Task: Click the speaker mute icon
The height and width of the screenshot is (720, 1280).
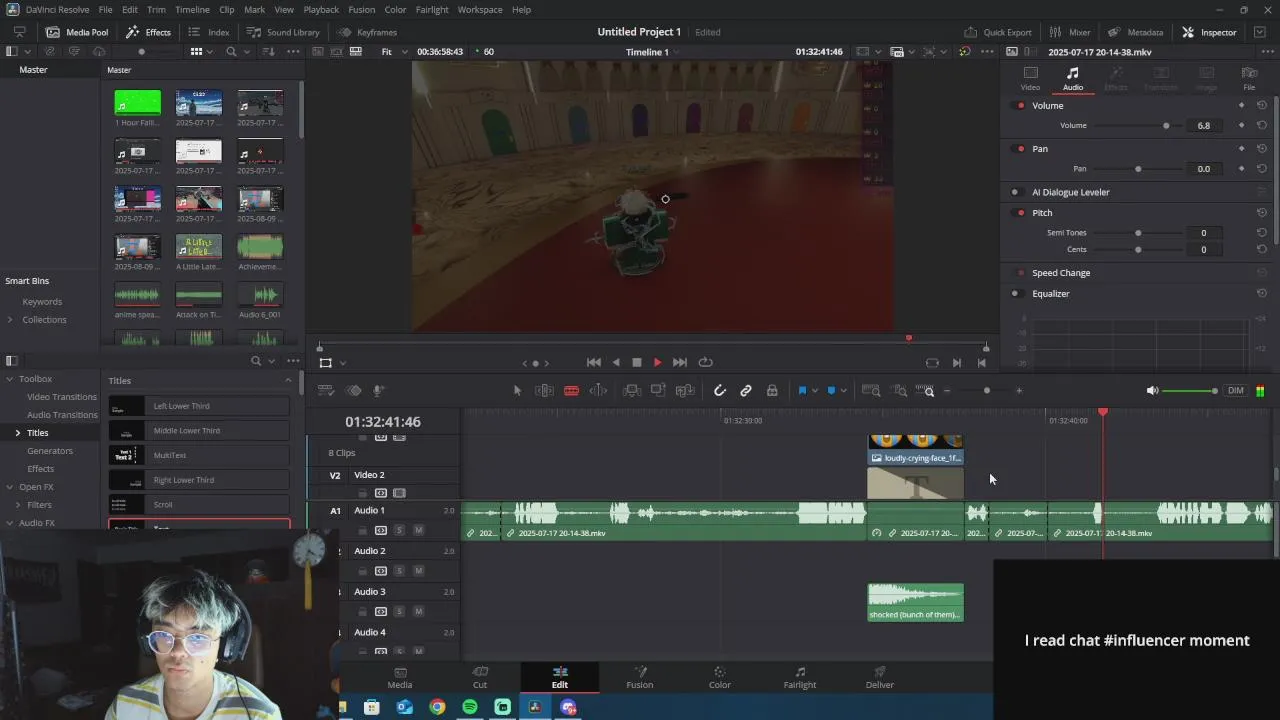Action: point(1152,391)
